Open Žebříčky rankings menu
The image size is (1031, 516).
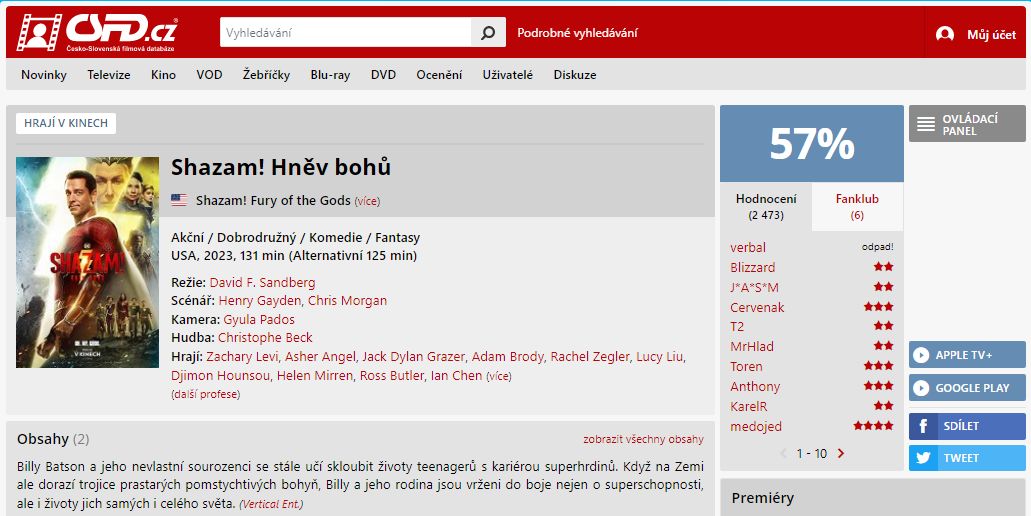point(266,75)
